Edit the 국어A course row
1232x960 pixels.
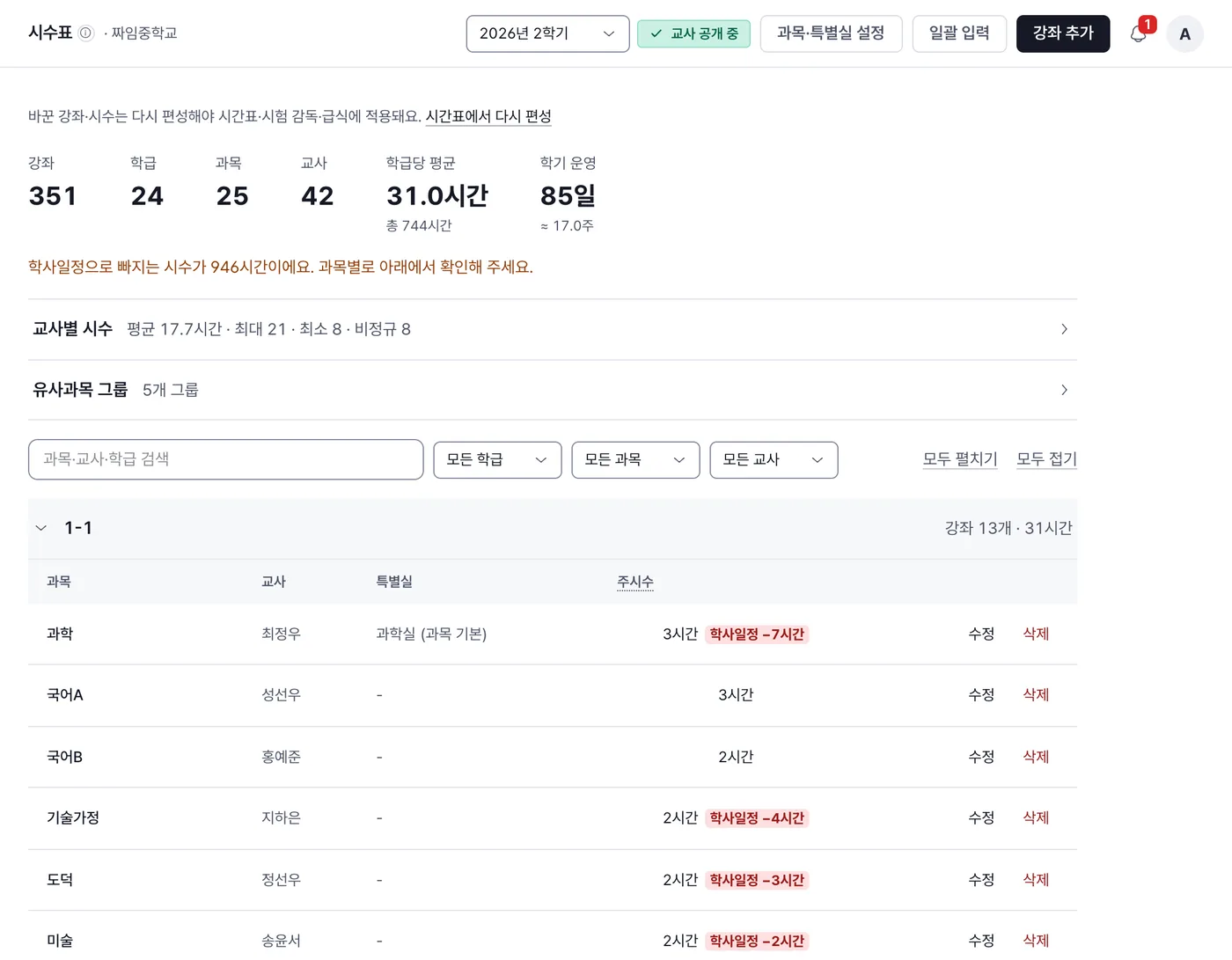point(981,695)
